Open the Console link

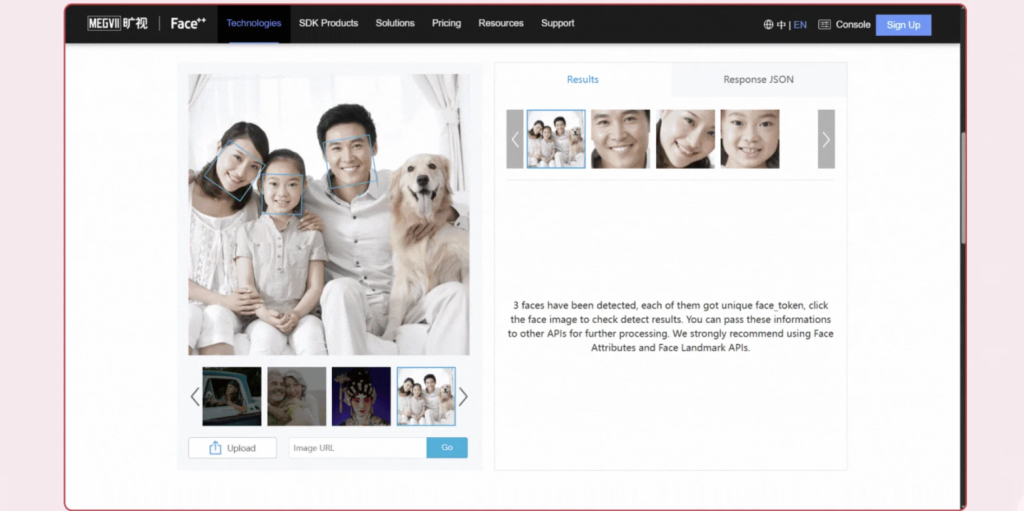(853, 25)
